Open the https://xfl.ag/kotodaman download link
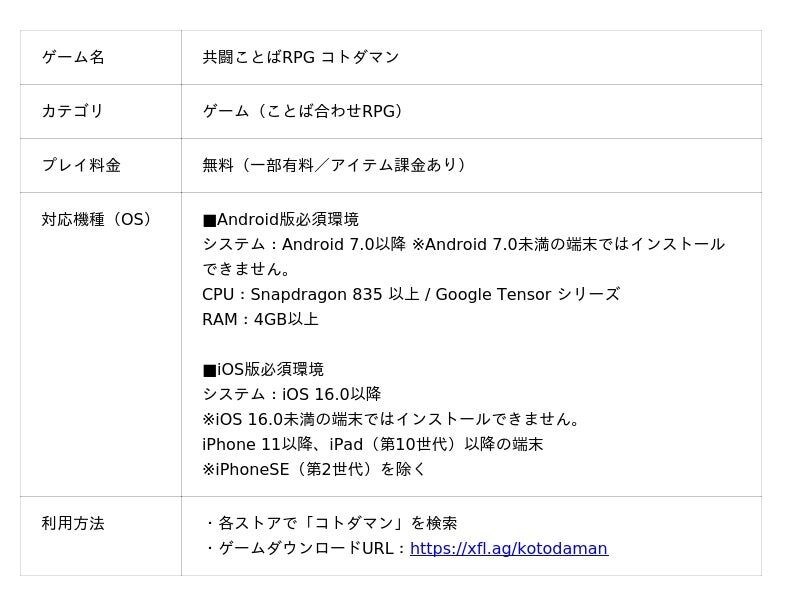Screen dimensions: 800x606 [x=509, y=548]
